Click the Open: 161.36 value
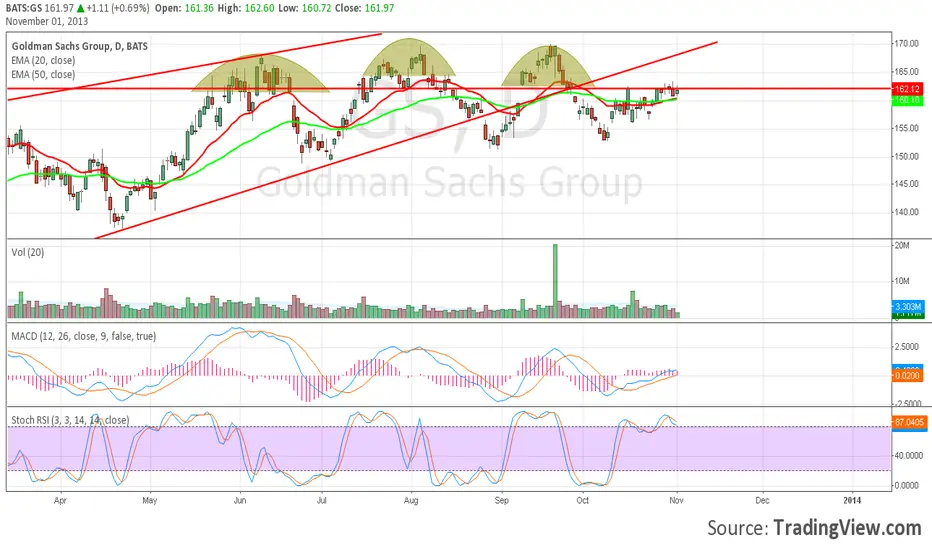This screenshot has height=550, width=932. pos(184,8)
